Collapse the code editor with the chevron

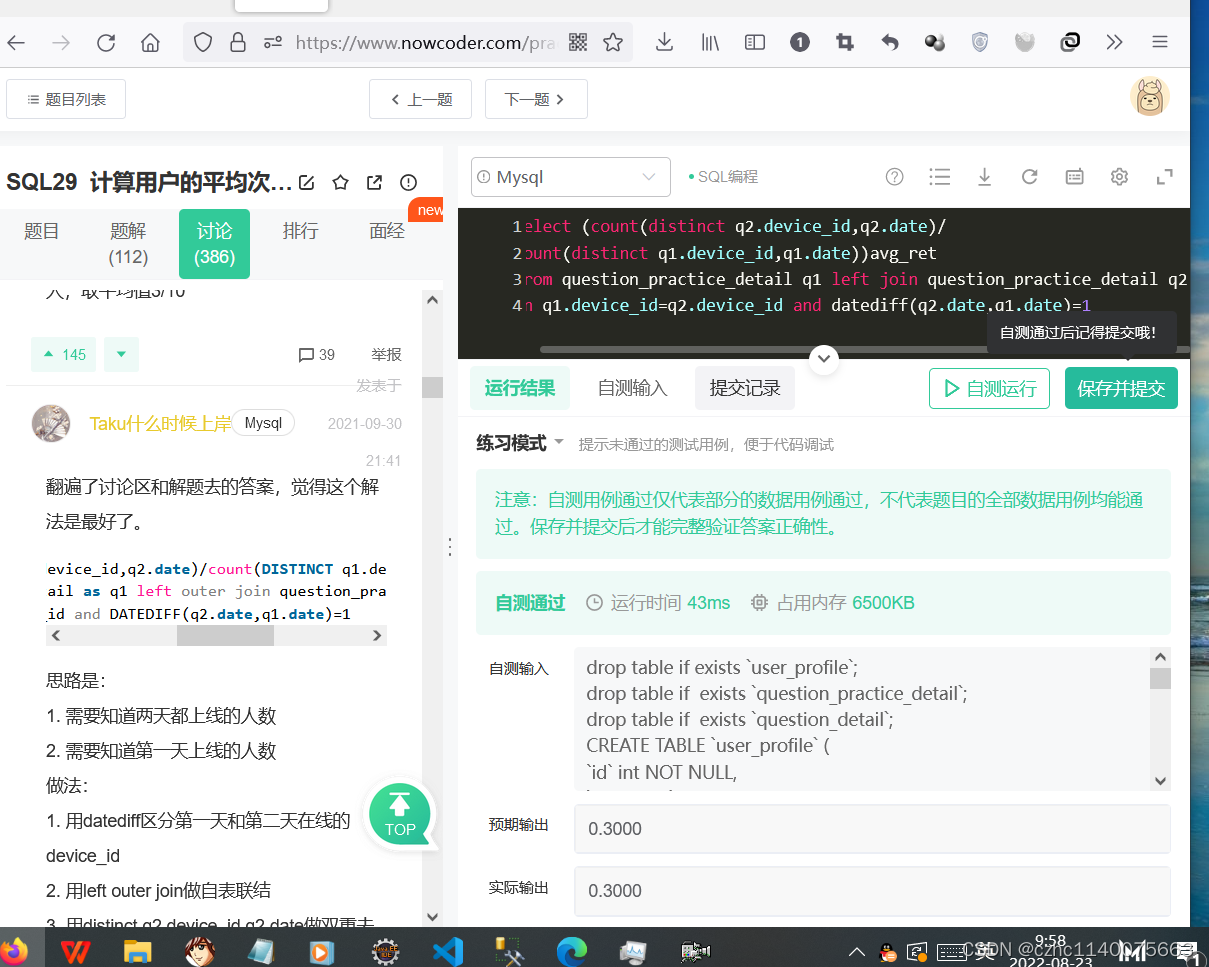[823, 358]
